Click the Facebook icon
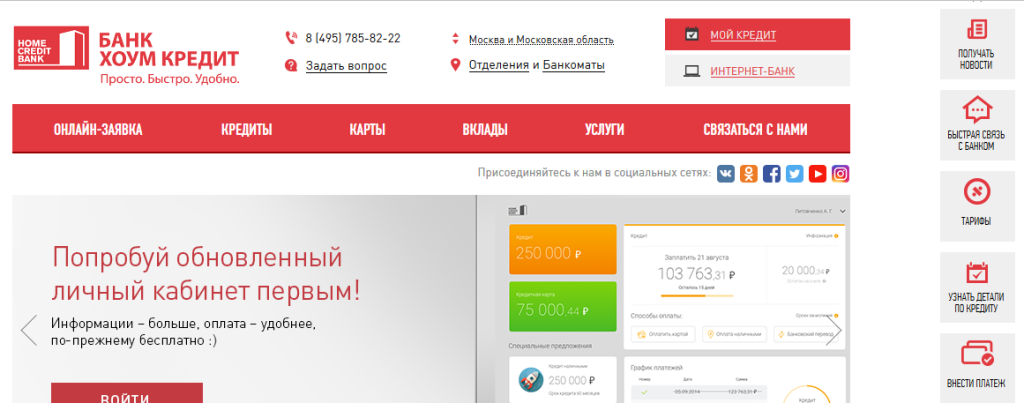This screenshot has width=1024, height=403. coord(772,173)
